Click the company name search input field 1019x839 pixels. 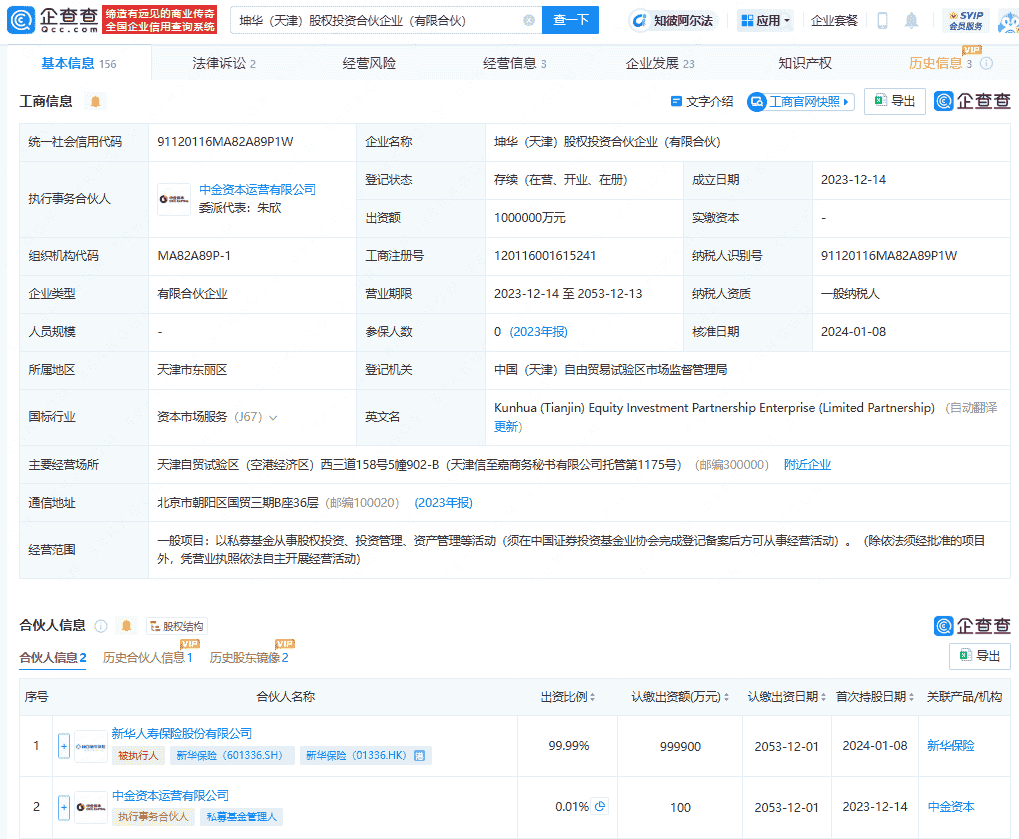(378, 20)
